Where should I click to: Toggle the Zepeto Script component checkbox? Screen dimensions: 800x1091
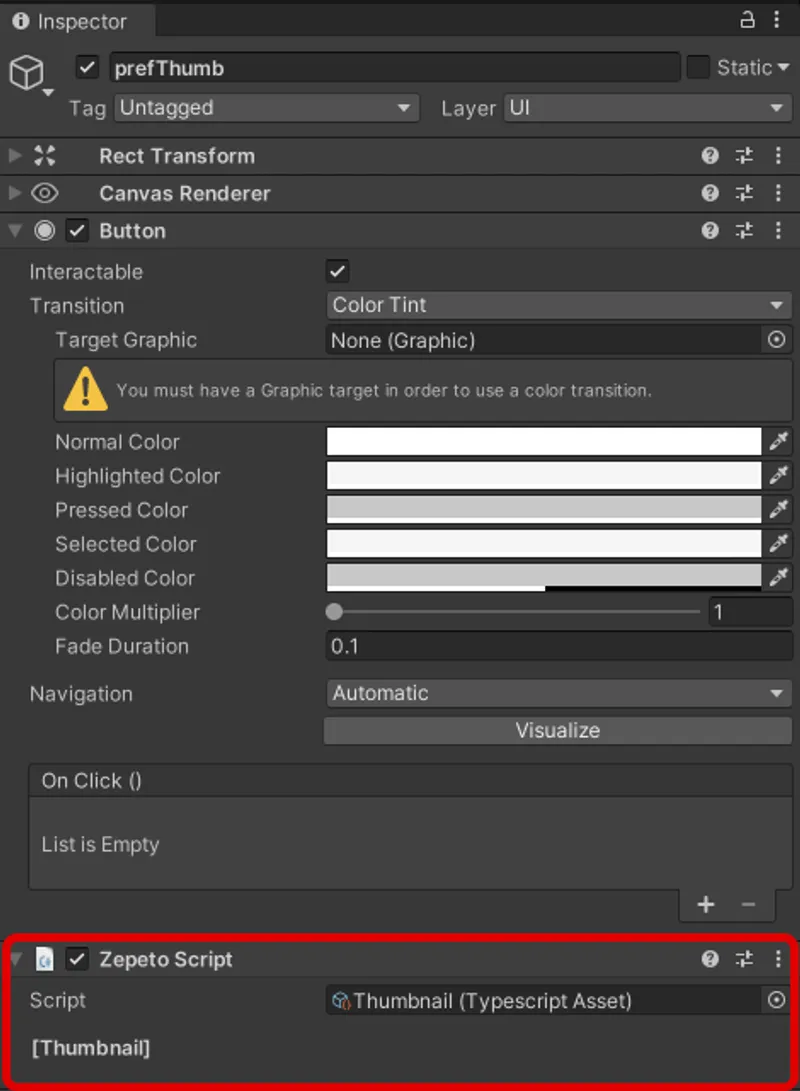point(77,959)
